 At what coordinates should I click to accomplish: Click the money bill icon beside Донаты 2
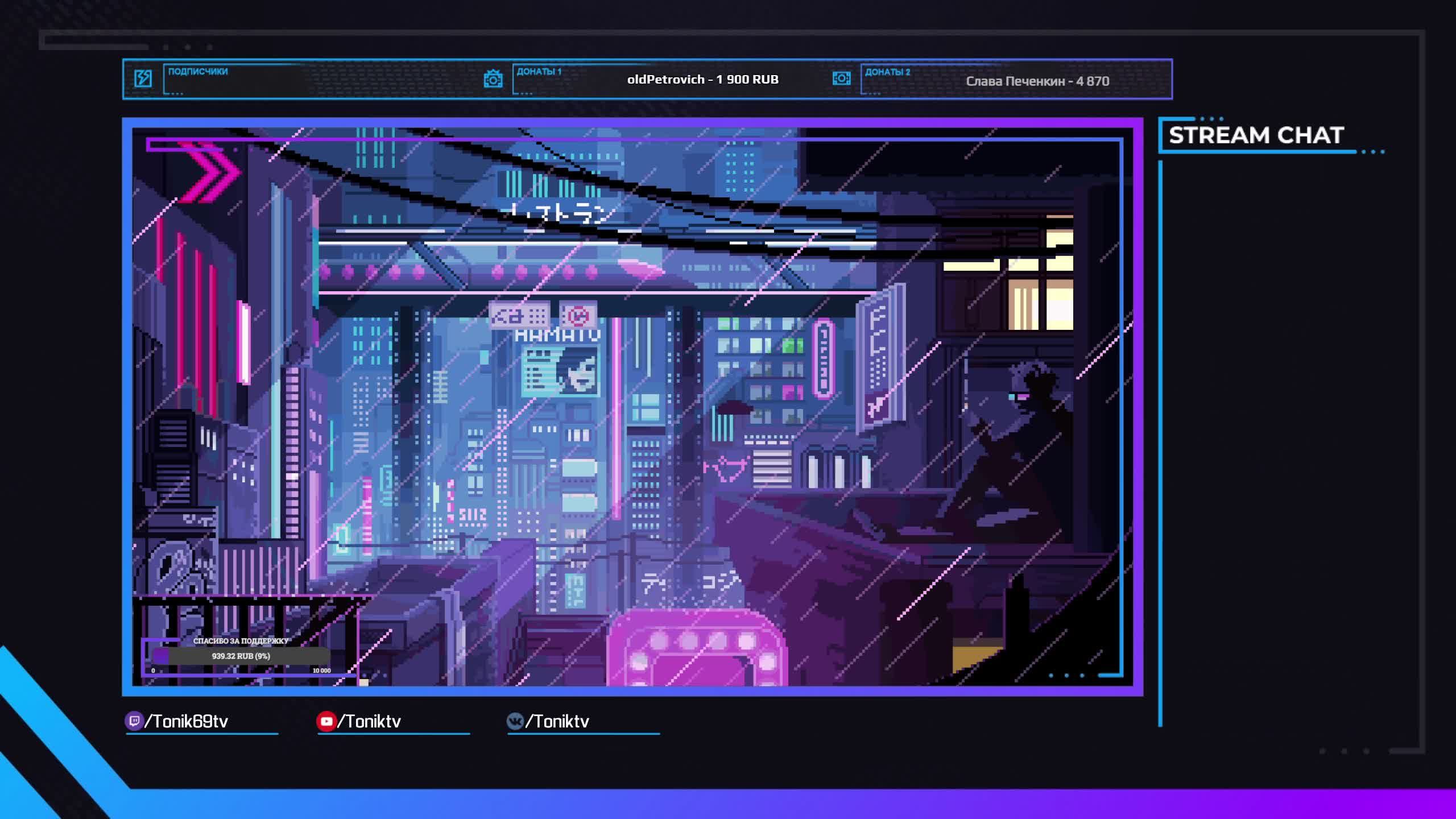[841, 78]
